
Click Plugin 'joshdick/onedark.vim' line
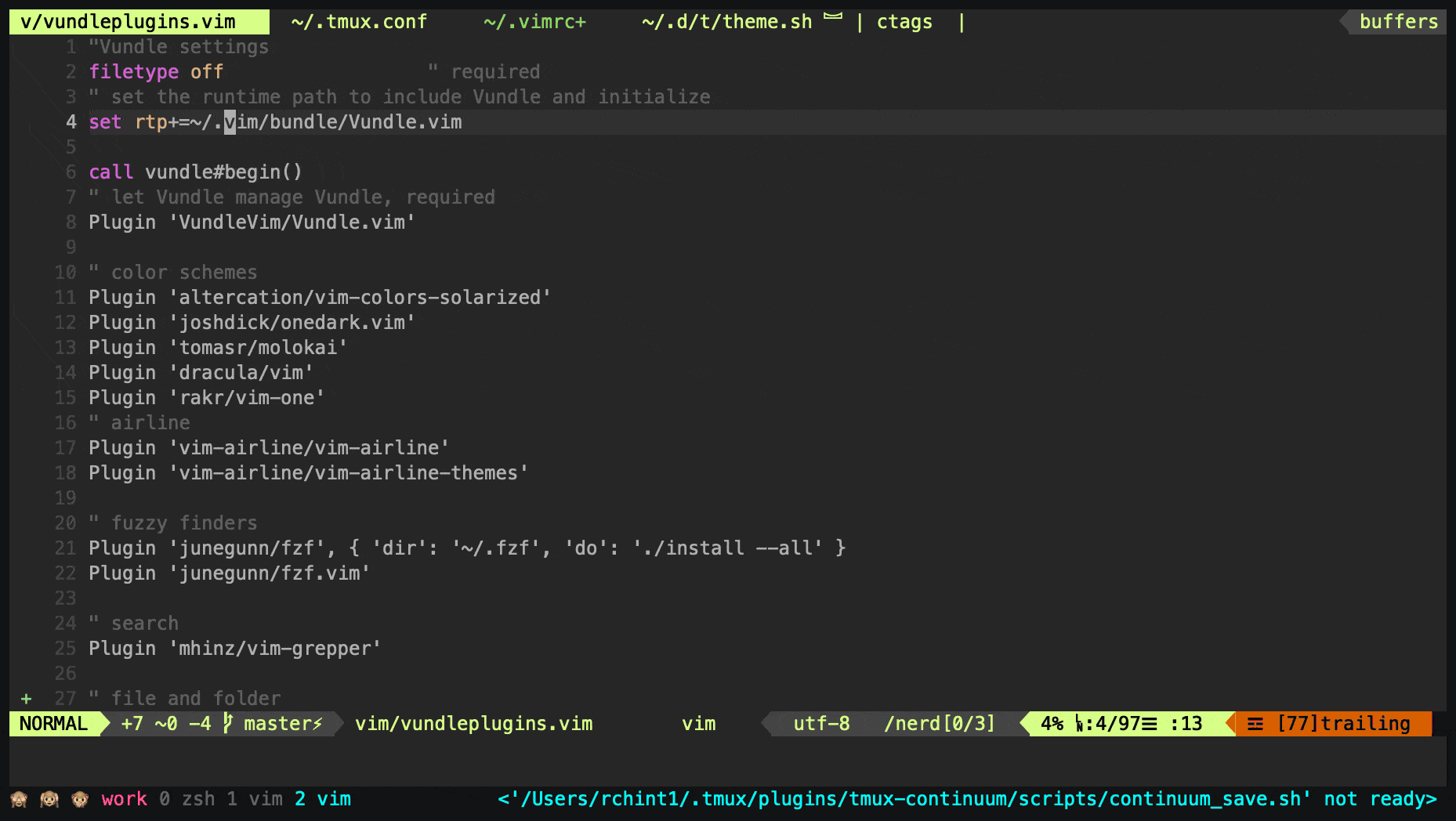(x=252, y=323)
